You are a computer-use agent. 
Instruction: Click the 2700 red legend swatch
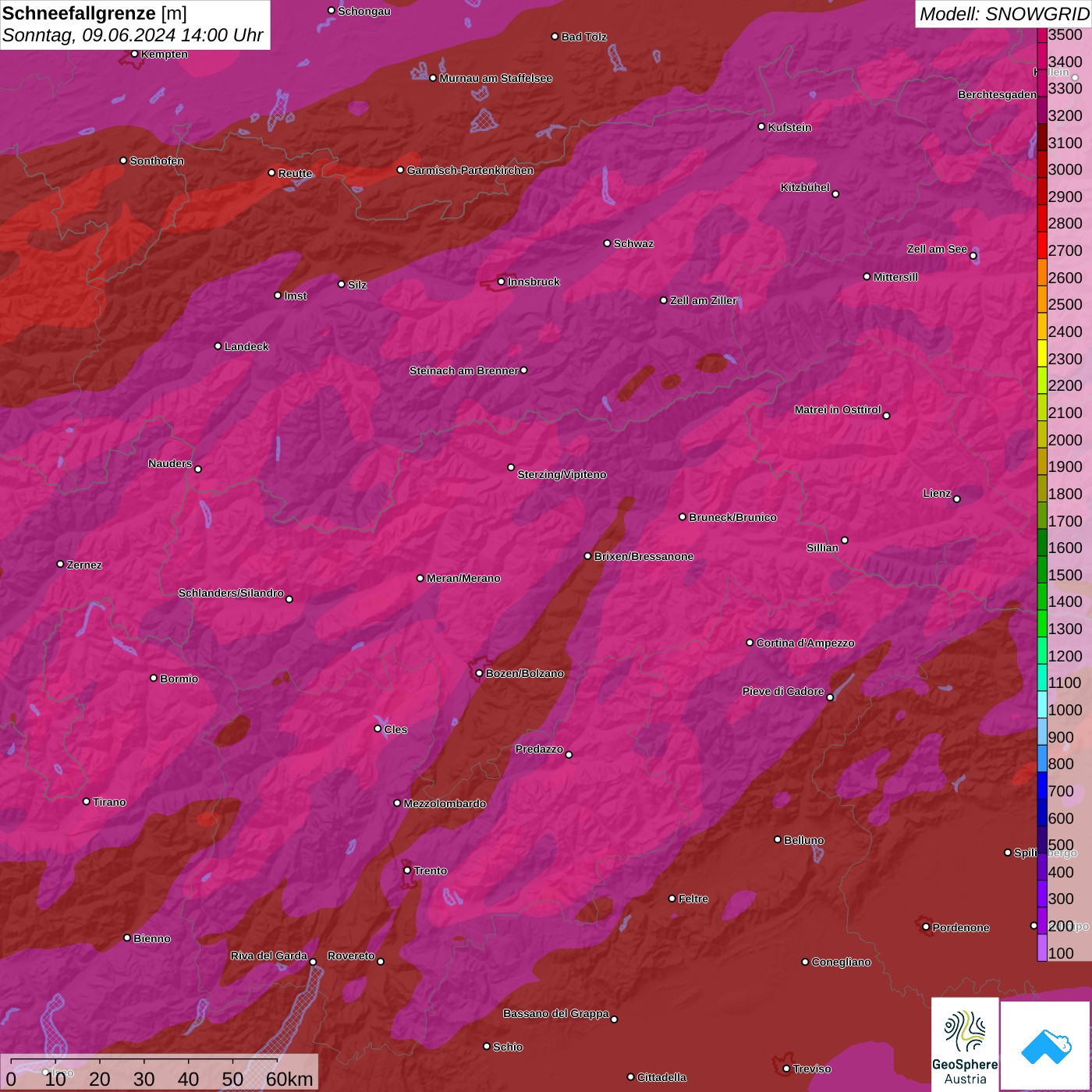click(1042, 246)
